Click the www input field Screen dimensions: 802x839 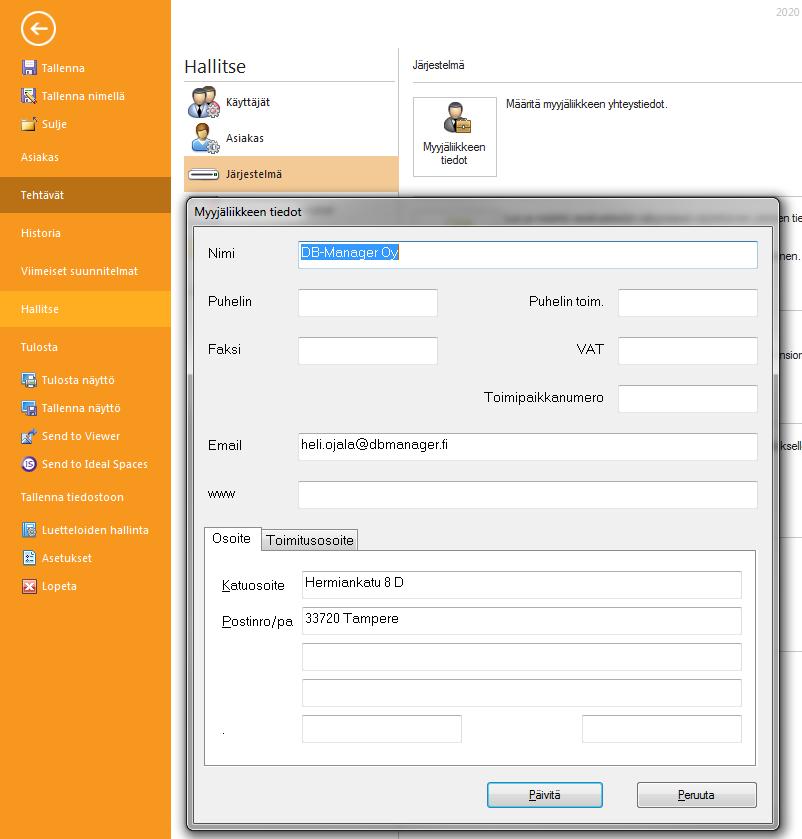pyautogui.click(x=528, y=494)
